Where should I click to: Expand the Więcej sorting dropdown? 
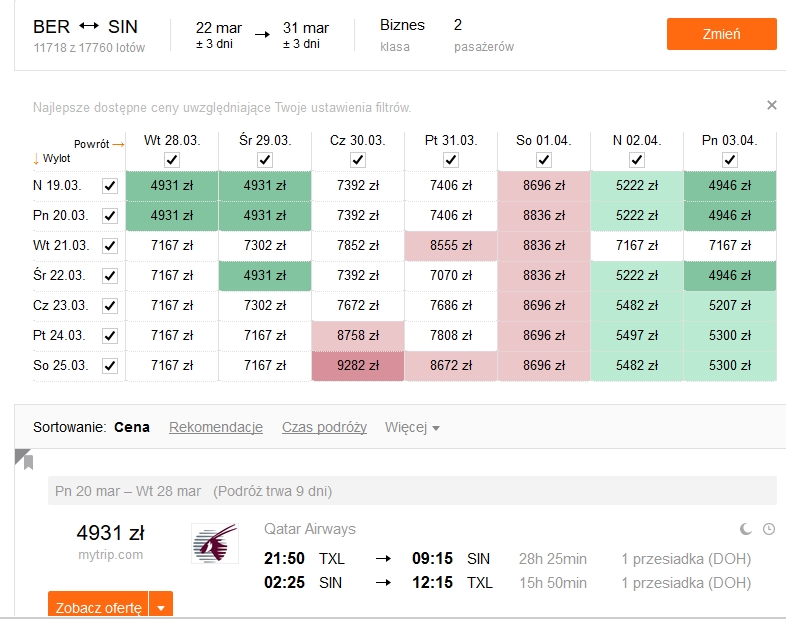[x=412, y=428]
